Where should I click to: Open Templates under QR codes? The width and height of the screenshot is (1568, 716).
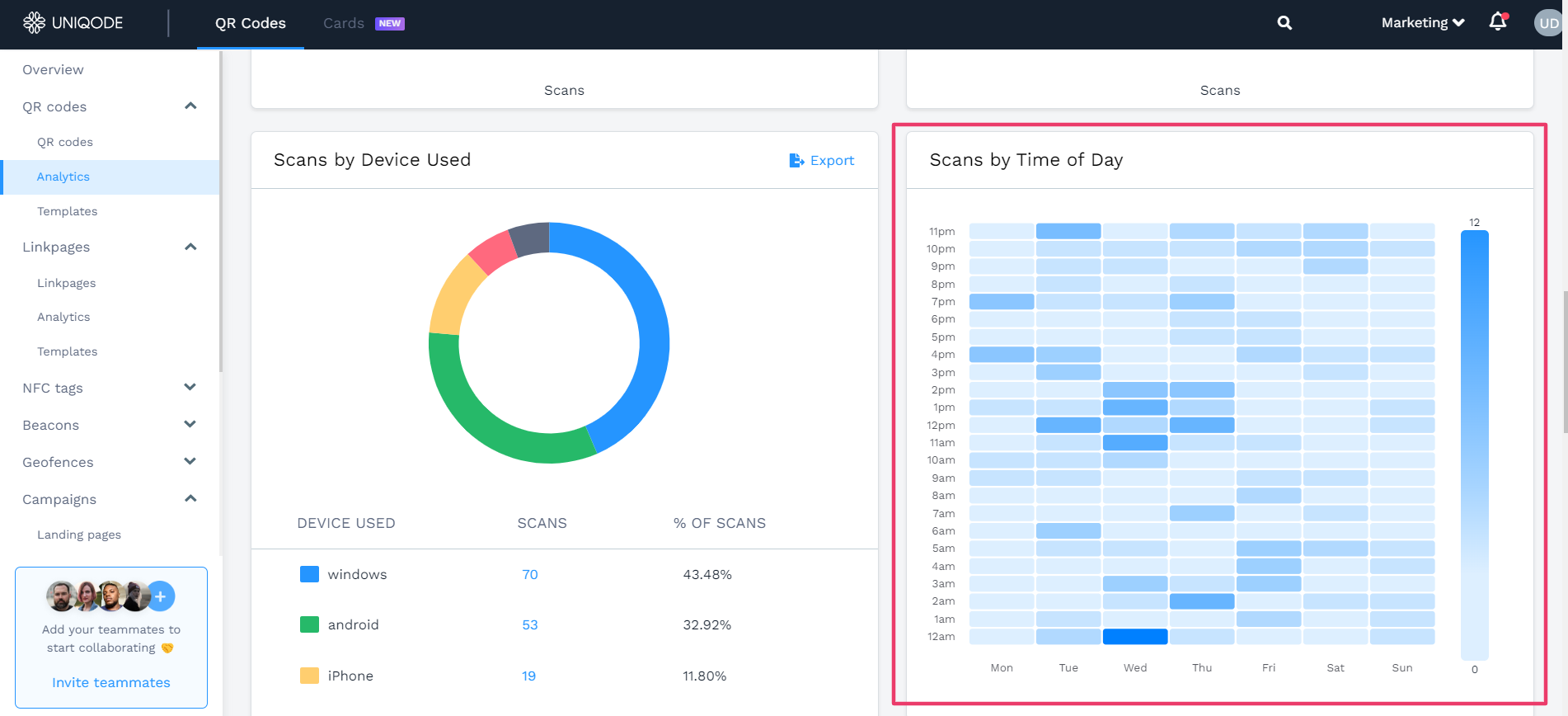68,211
